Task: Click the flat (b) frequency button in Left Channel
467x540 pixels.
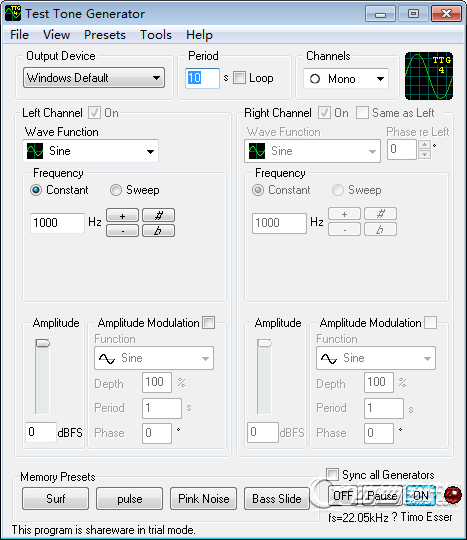Action: [158, 230]
